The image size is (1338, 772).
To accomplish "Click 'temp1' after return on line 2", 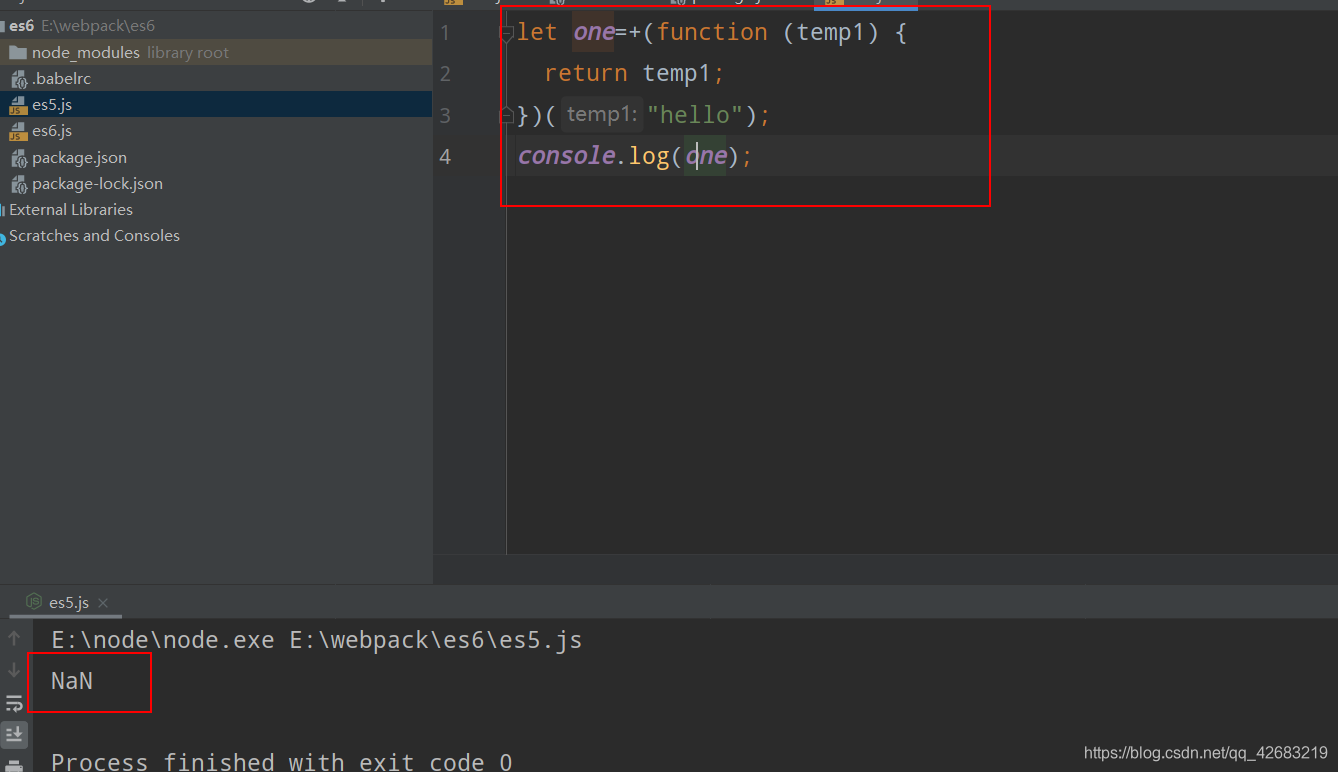I will (677, 73).
